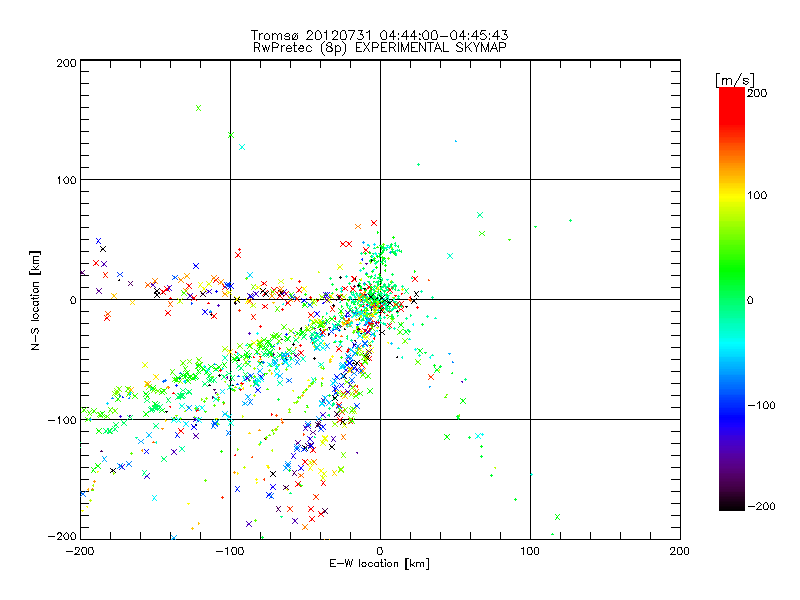Screen dimensions: 800x600
Task: Click the subtitle 'RwPretec (8p) EXPERIMENTAL SKYMAP'
Action: point(380,48)
